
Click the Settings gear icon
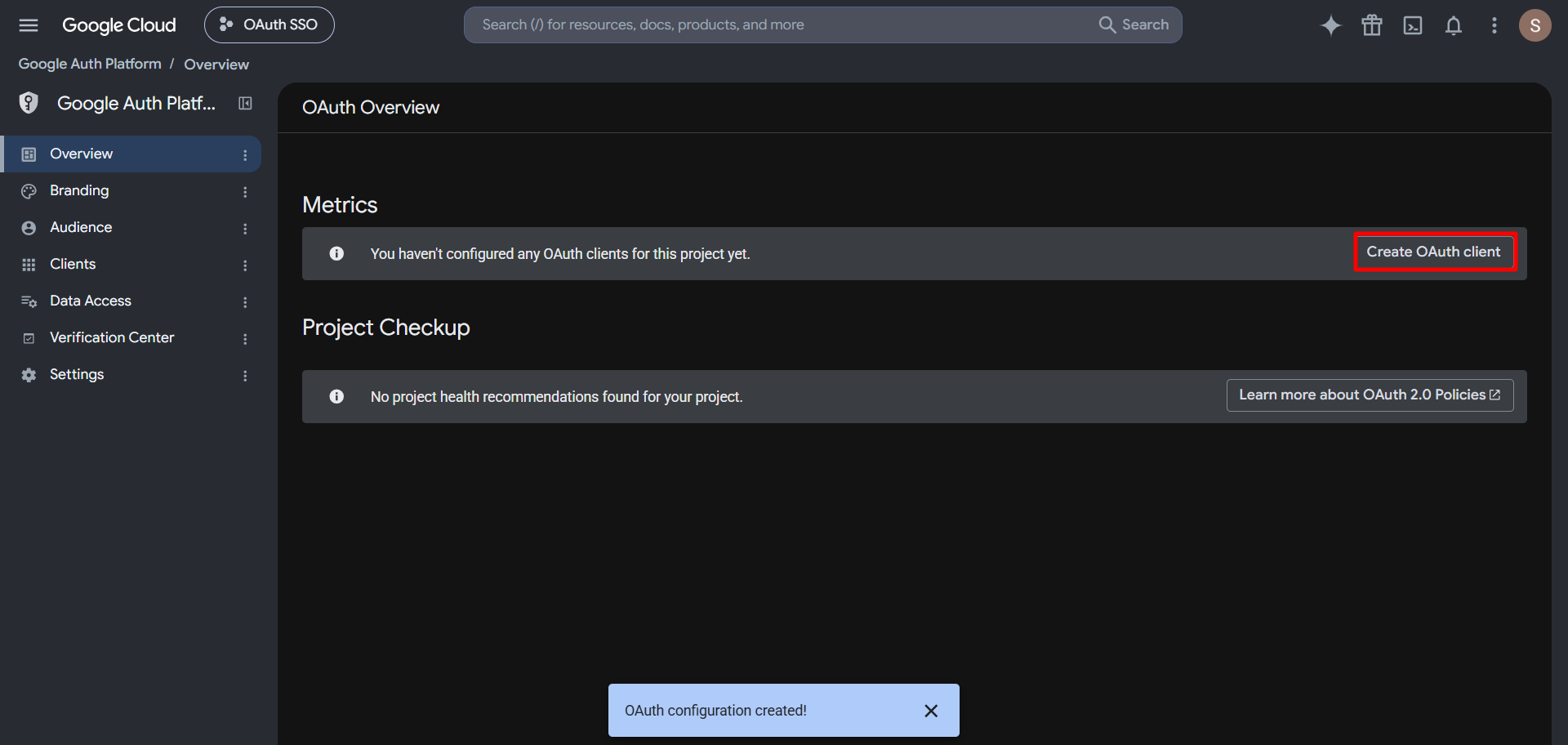point(29,375)
